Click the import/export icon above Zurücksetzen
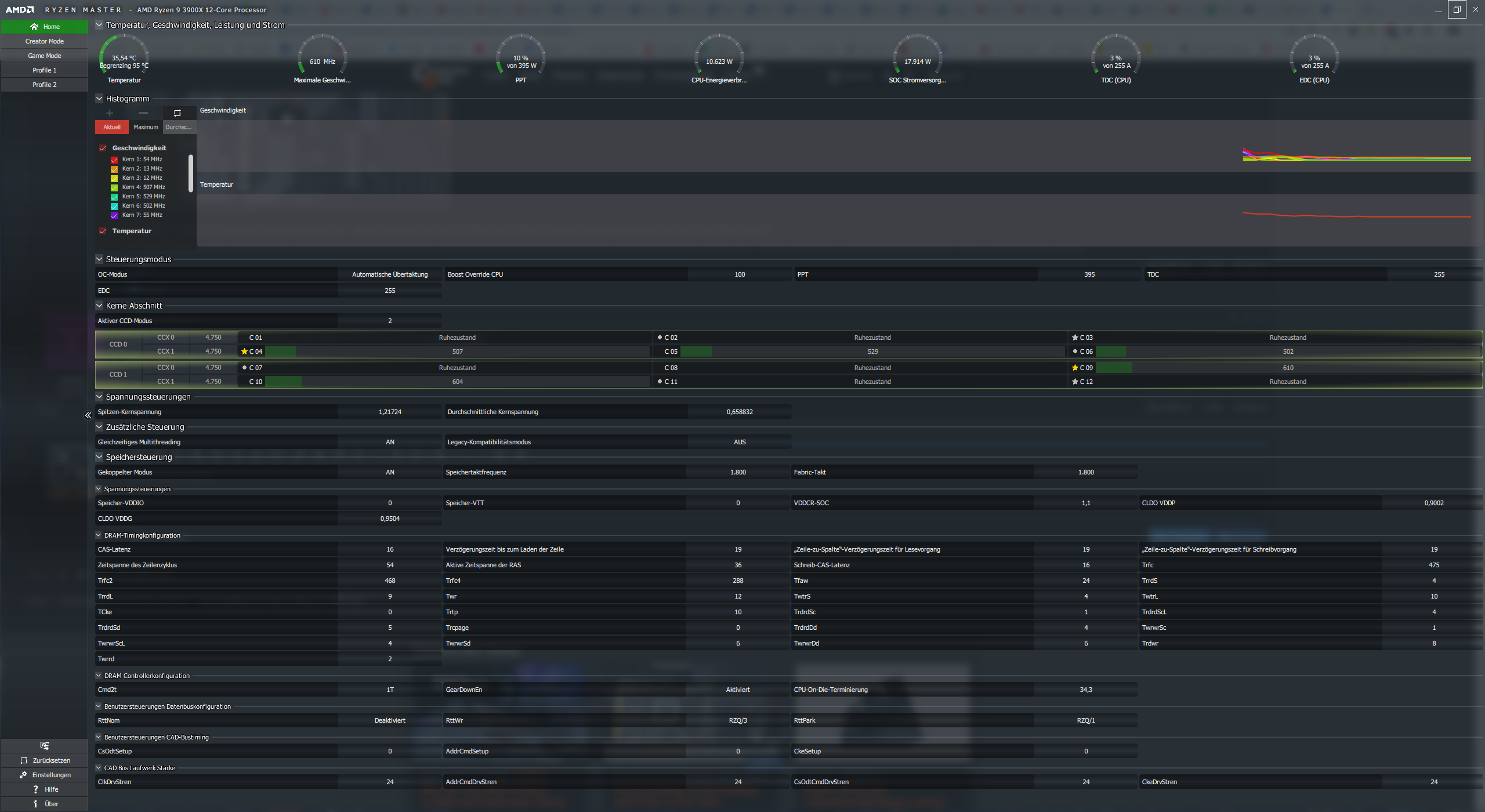This screenshot has width=1485, height=812. coord(45,746)
